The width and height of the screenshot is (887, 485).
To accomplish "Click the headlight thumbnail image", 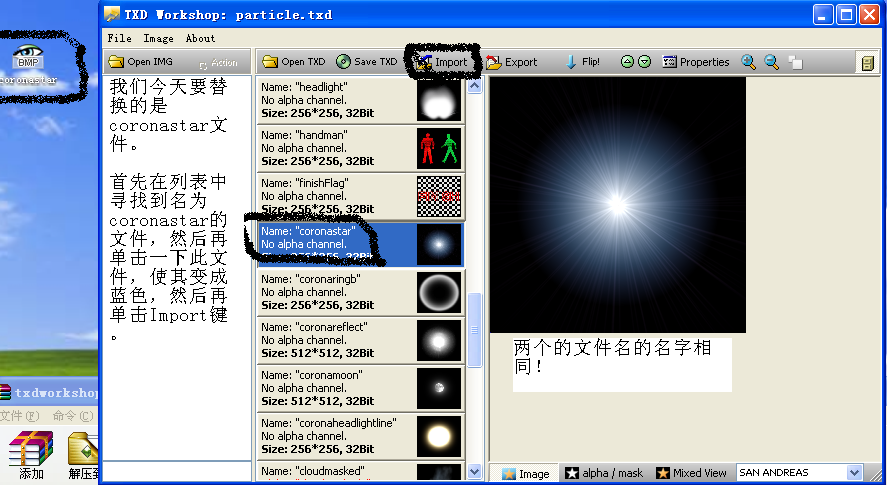I will tap(439, 100).
